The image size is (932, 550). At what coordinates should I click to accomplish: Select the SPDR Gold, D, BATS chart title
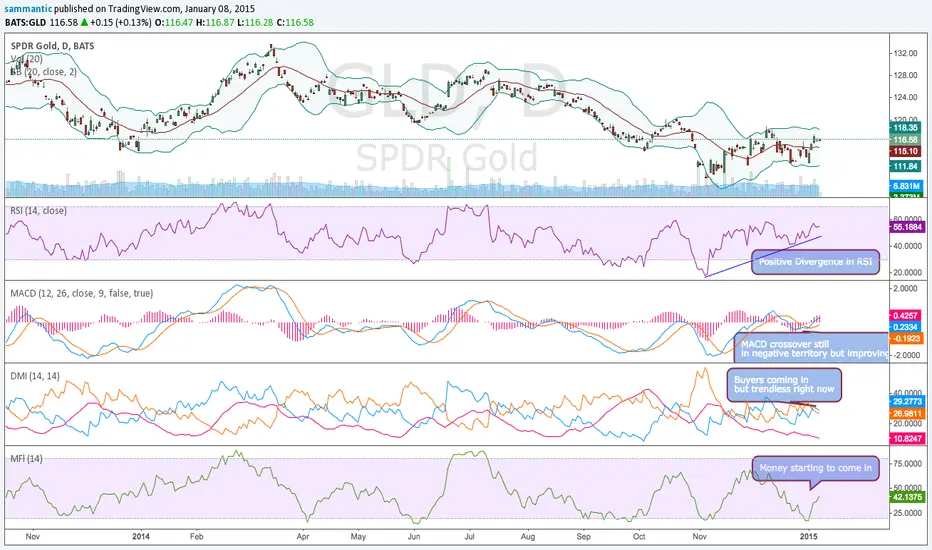pos(52,46)
